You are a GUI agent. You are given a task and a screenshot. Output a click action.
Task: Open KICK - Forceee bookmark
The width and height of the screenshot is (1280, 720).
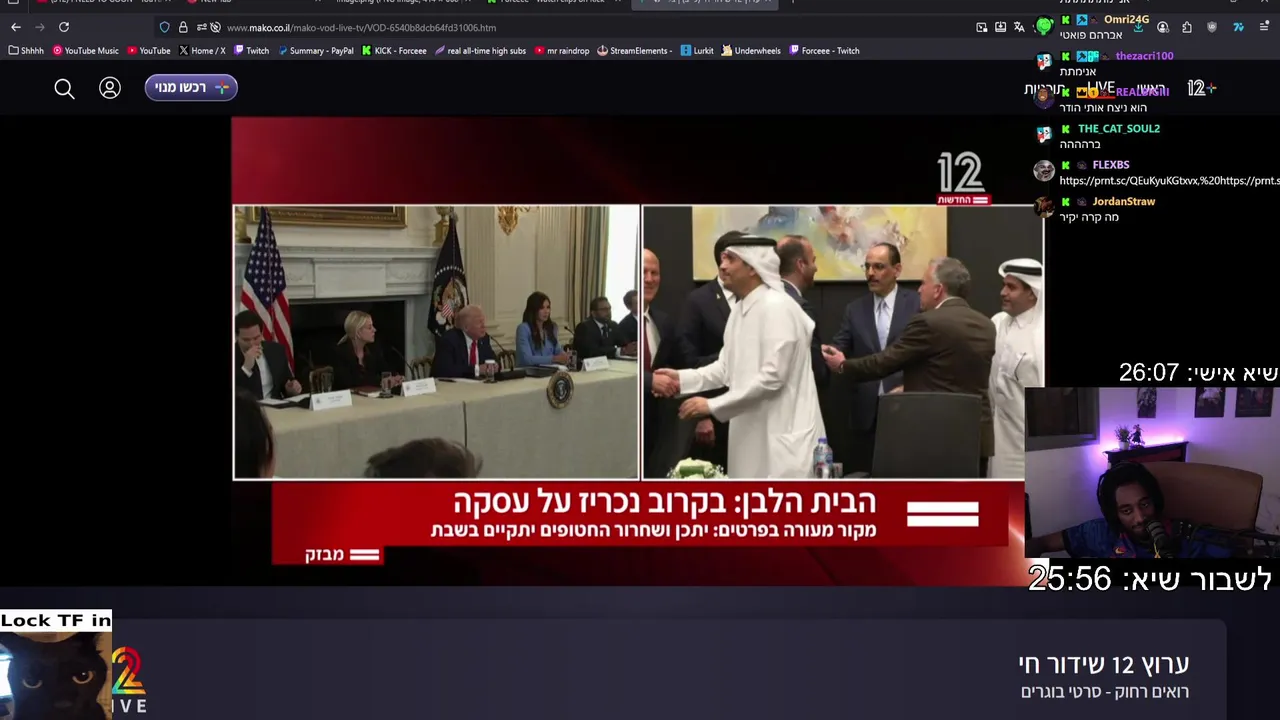394,50
